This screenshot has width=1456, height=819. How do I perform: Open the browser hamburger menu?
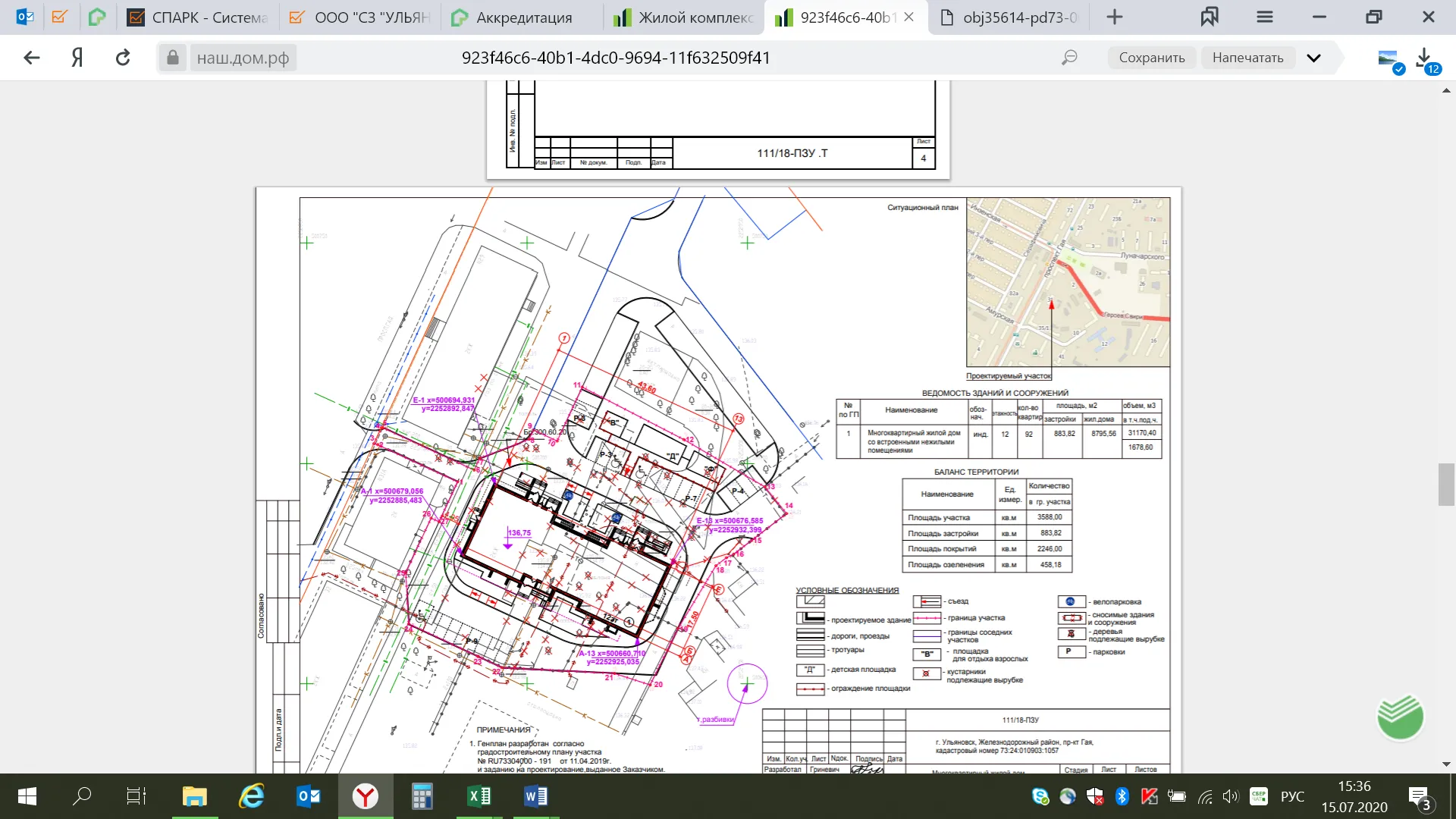coord(1264,17)
